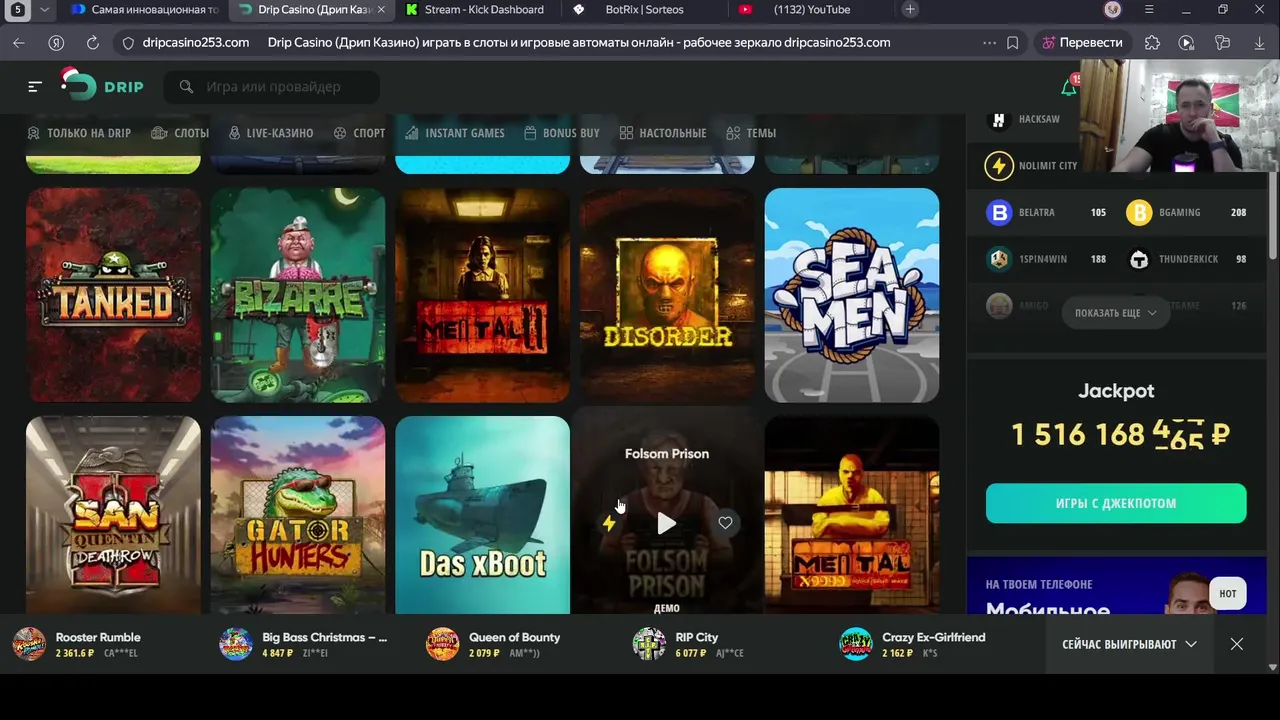Screen dimensions: 1280x720
Task: Click the lightning icon on Folsom Prison
Action: click(609, 523)
